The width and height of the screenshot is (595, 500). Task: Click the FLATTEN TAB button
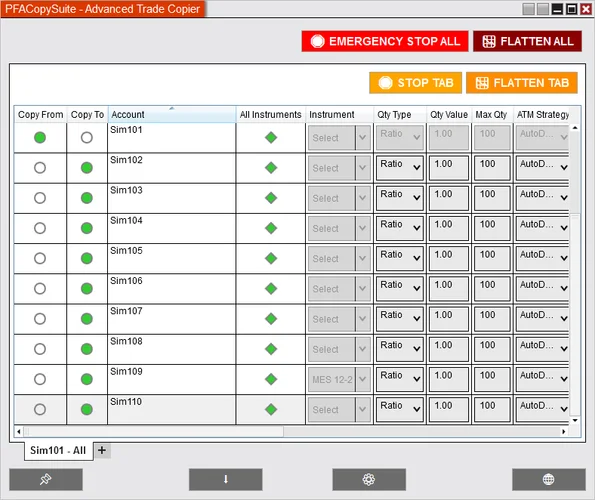(522, 83)
